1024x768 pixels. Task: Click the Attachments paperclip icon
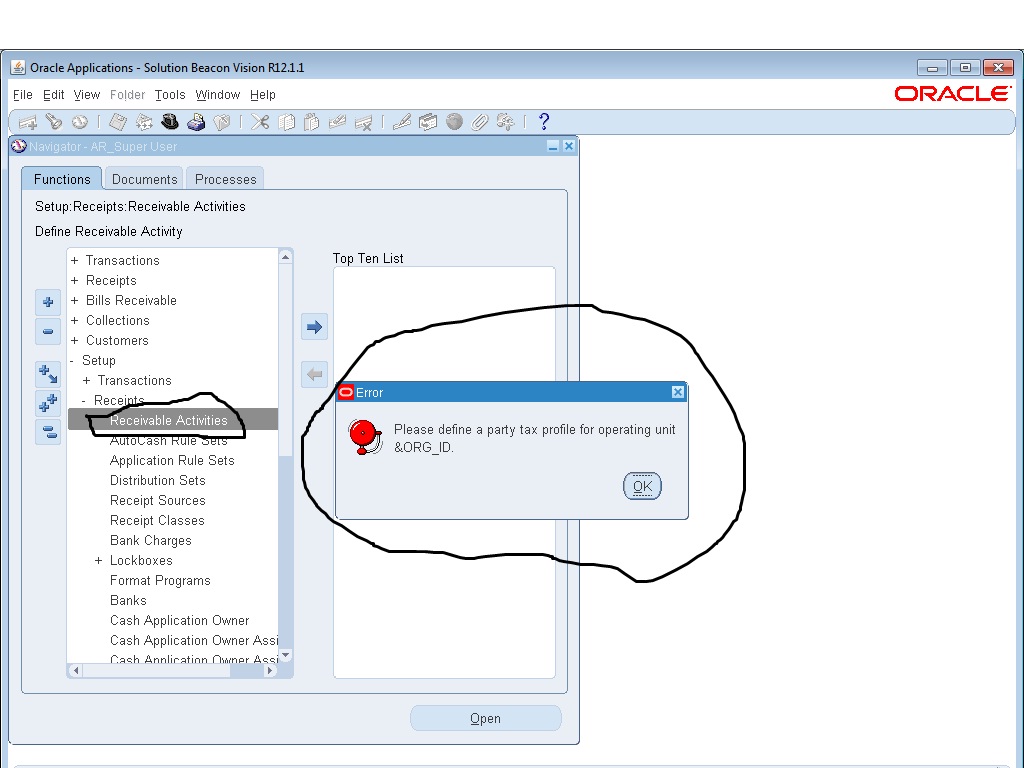coord(480,122)
